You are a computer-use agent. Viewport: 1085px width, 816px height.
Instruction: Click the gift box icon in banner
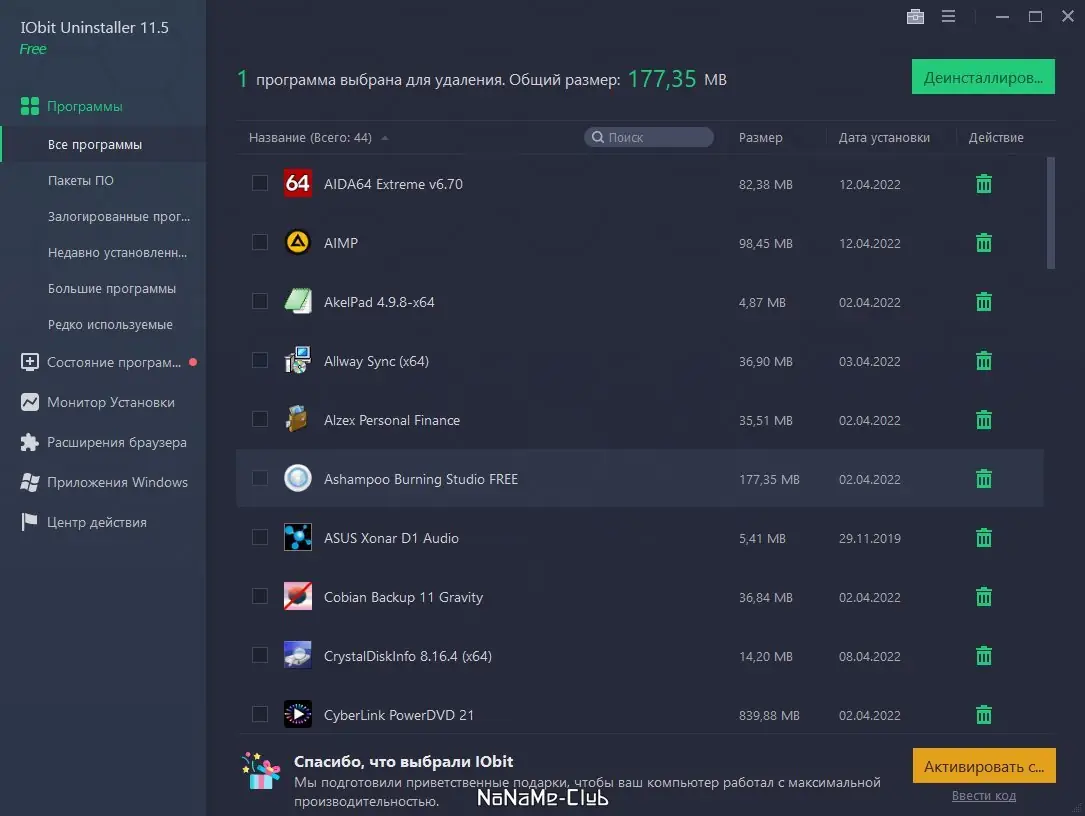pyautogui.click(x=261, y=771)
